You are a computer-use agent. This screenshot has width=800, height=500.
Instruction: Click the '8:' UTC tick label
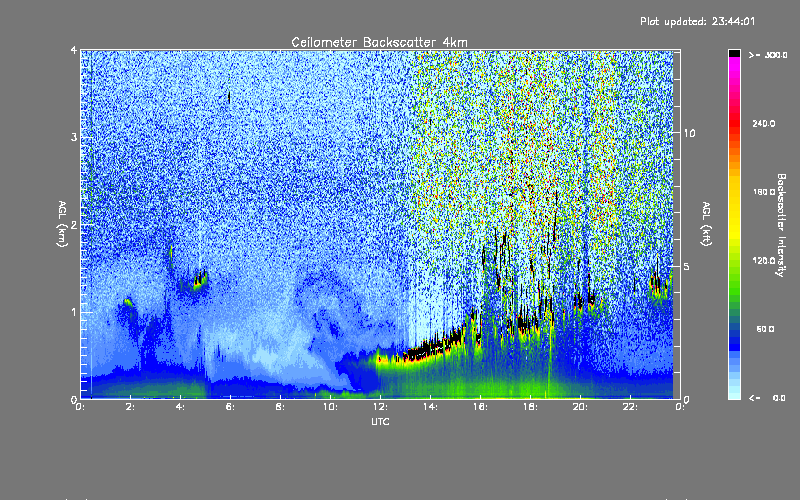tap(280, 407)
